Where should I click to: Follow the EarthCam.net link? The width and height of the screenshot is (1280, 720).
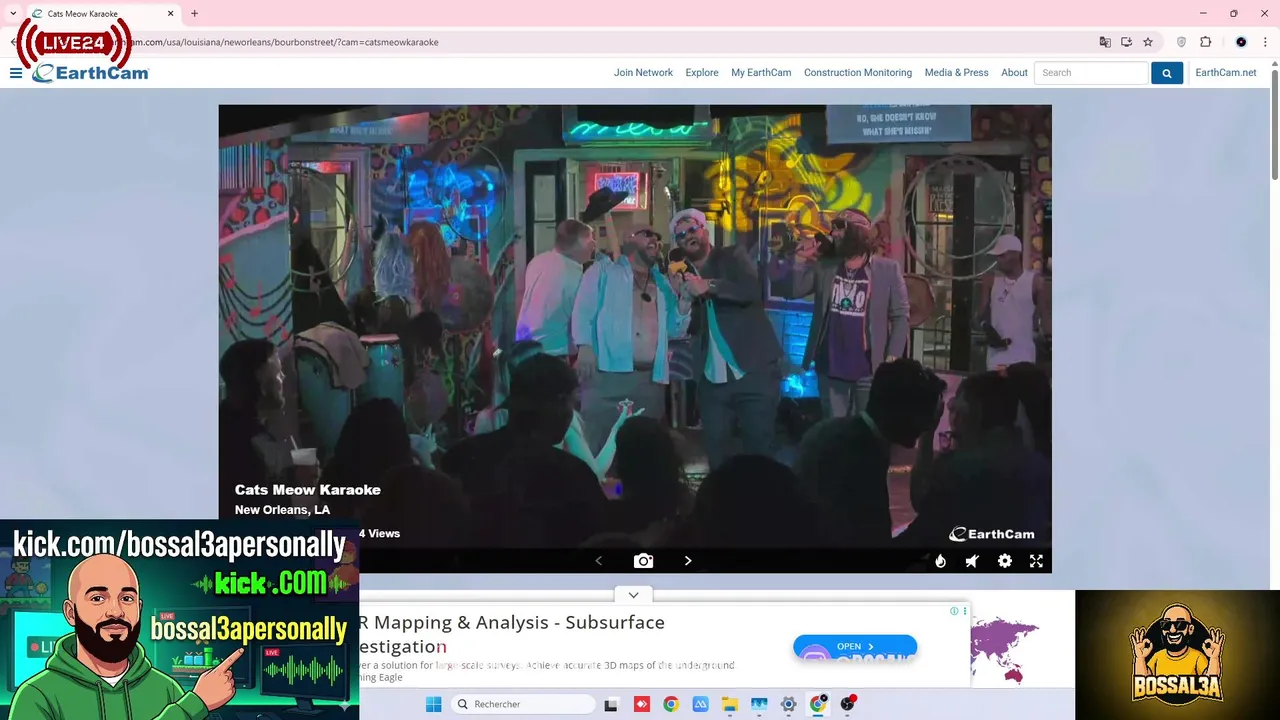[1225, 73]
